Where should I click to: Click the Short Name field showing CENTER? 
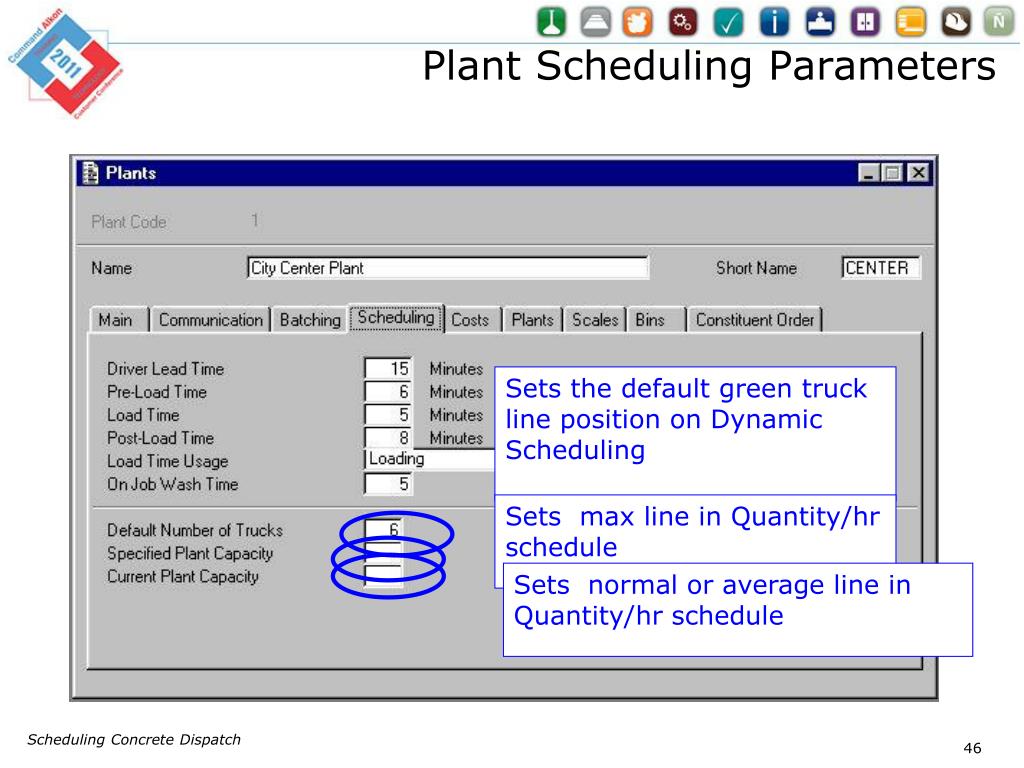pos(881,268)
